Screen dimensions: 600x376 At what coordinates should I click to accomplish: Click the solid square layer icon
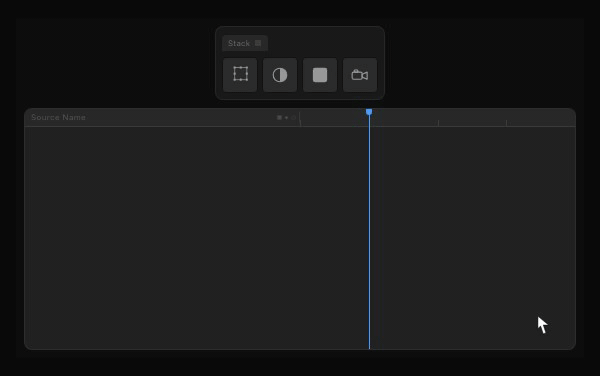(320, 75)
